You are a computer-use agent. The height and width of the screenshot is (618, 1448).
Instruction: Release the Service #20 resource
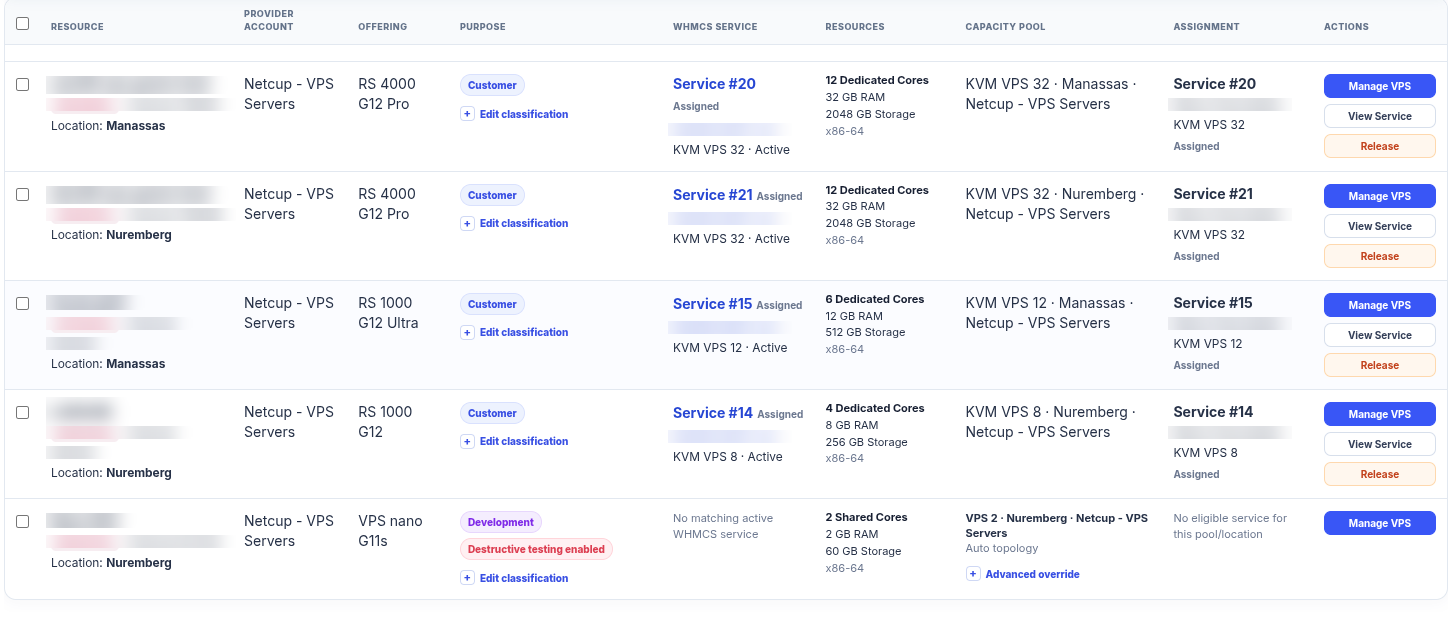pyautogui.click(x=1379, y=146)
